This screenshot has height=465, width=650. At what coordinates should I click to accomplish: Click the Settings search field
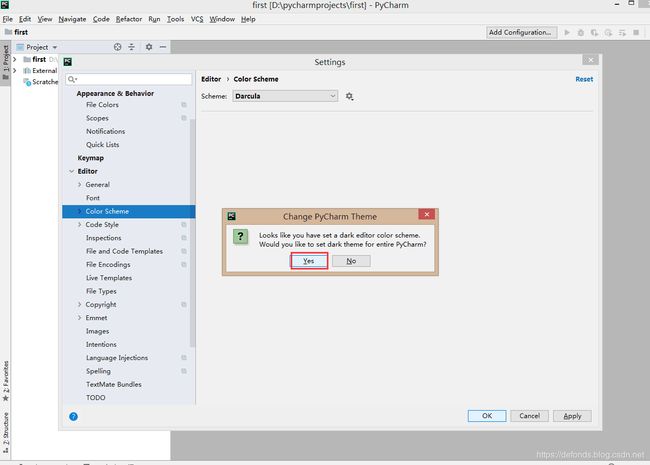129,79
